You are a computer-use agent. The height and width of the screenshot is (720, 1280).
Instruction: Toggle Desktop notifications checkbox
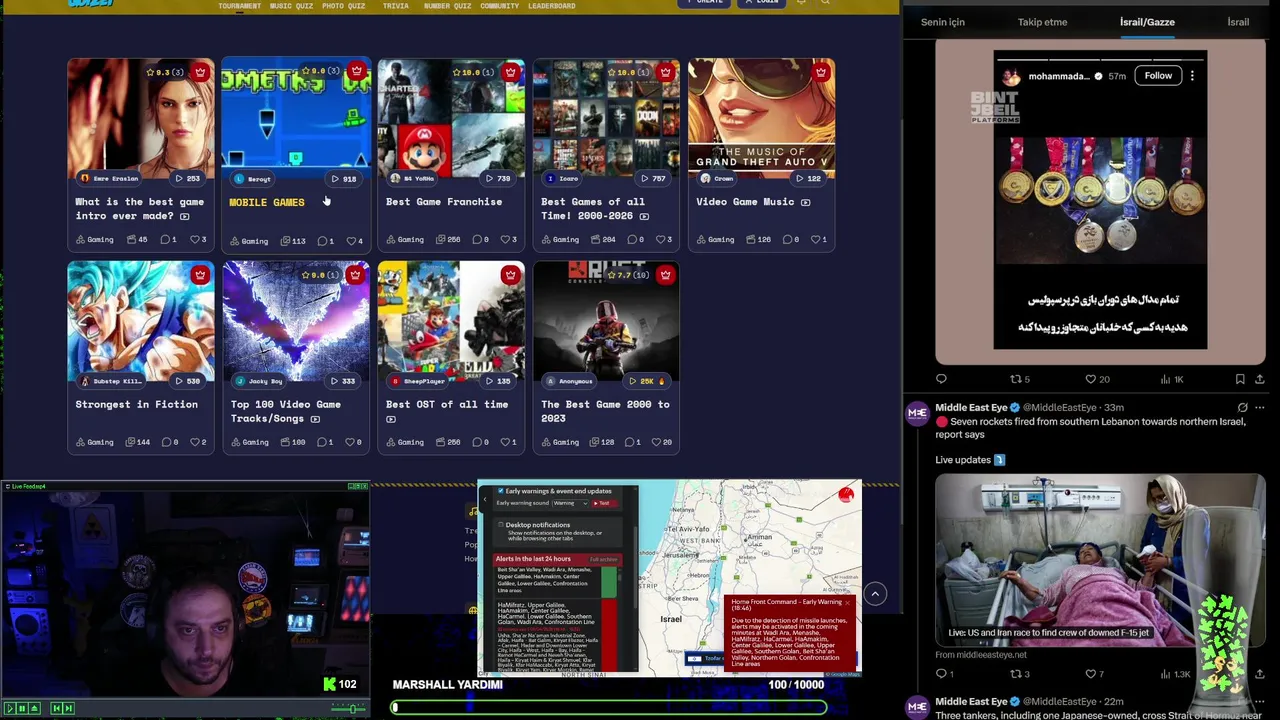pyautogui.click(x=501, y=524)
